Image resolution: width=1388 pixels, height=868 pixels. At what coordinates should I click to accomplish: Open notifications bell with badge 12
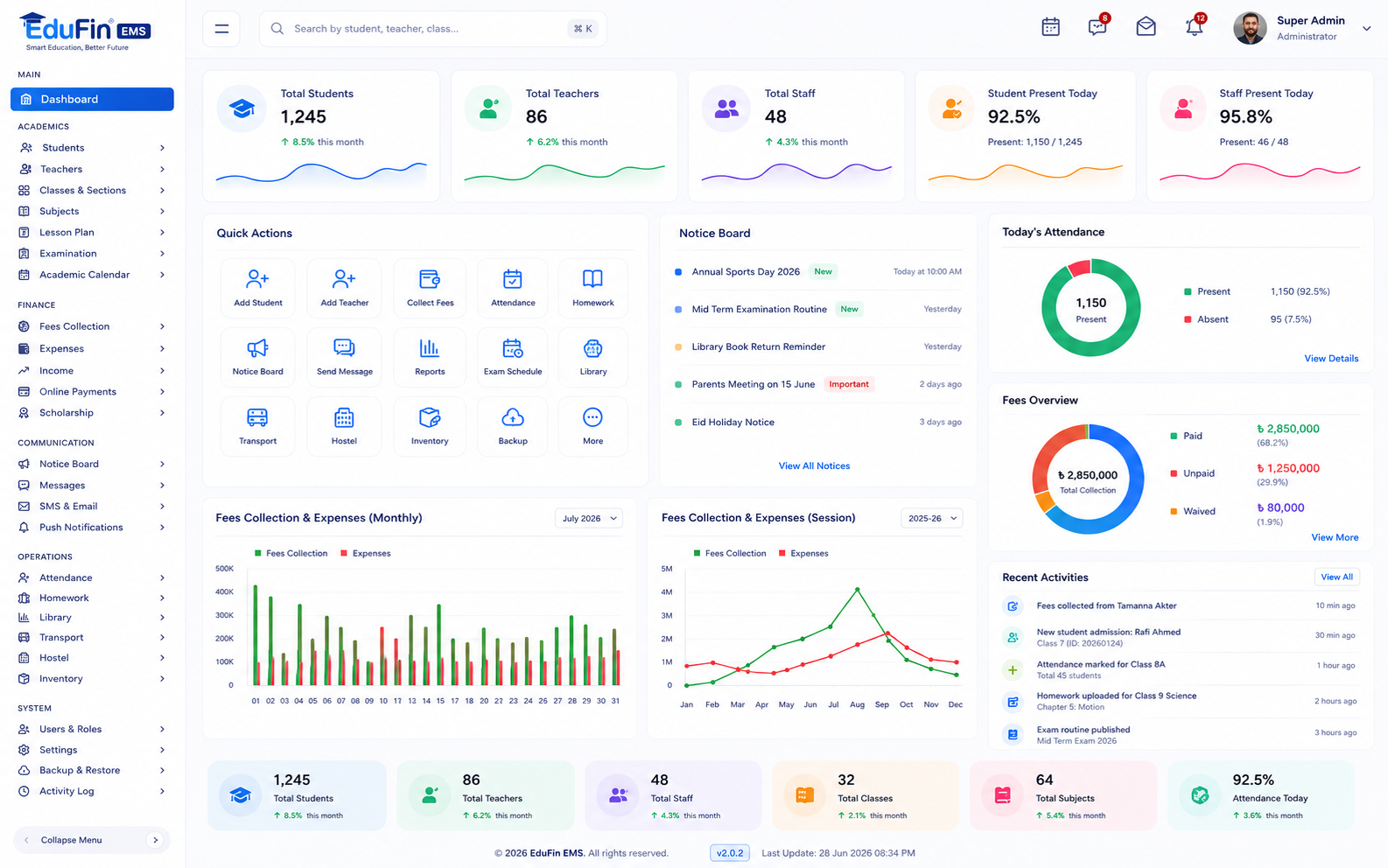[1194, 27]
